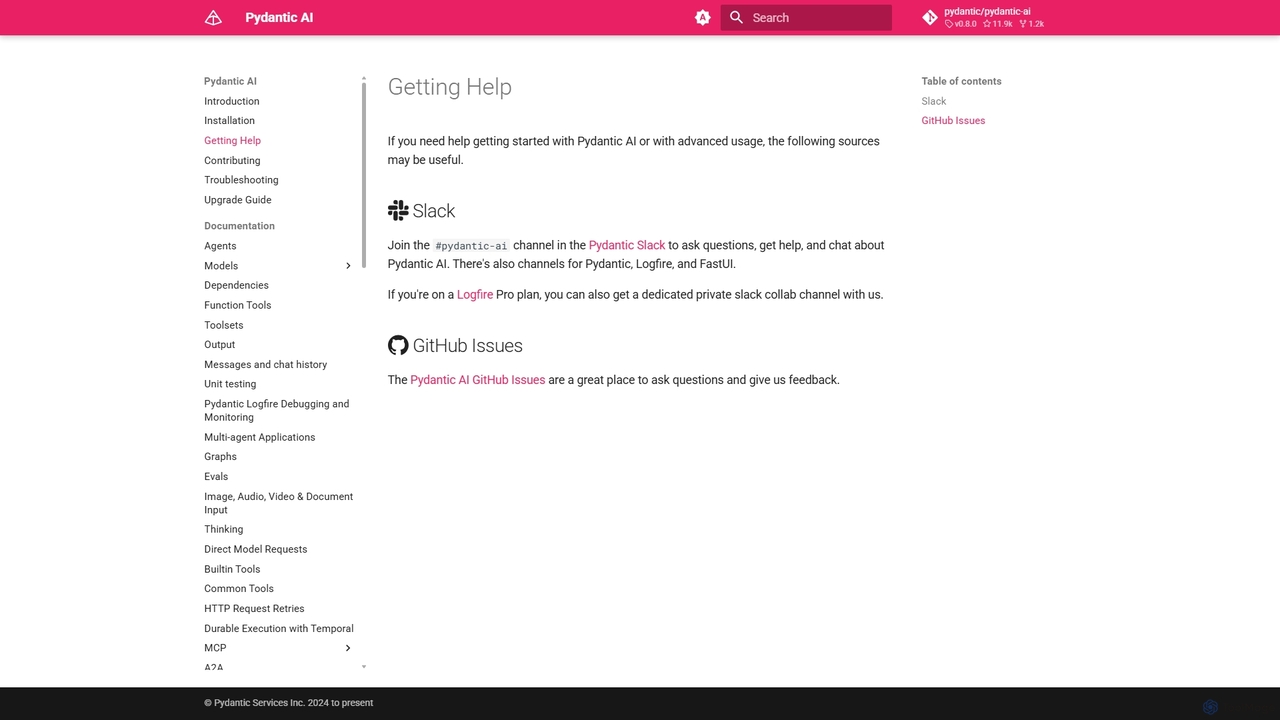The height and width of the screenshot is (720, 1280).
Task: Expand the MCP navigation section
Action: coord(348,648)
